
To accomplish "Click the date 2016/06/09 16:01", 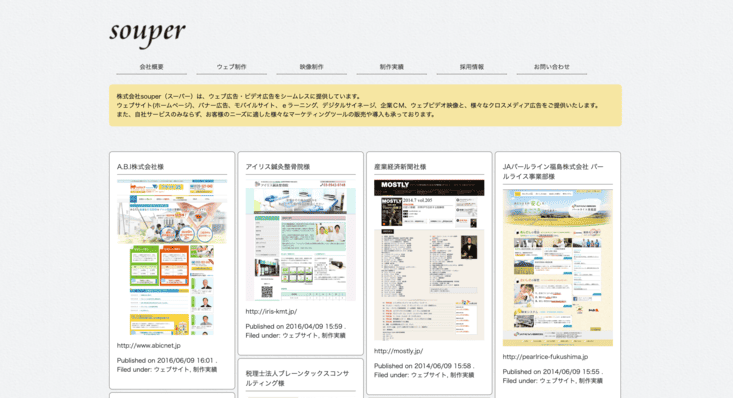I will click(x=185, y=361).
